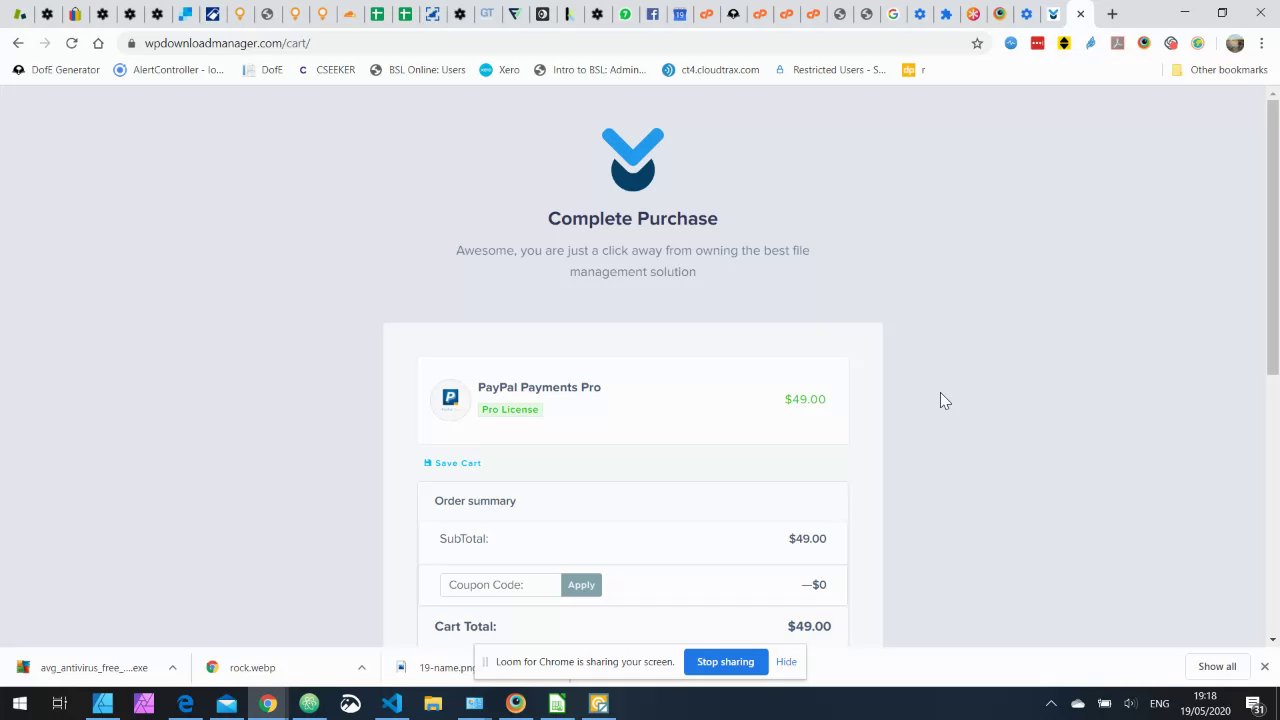Click the red toolbar extension icon

tap(1038, 43)
